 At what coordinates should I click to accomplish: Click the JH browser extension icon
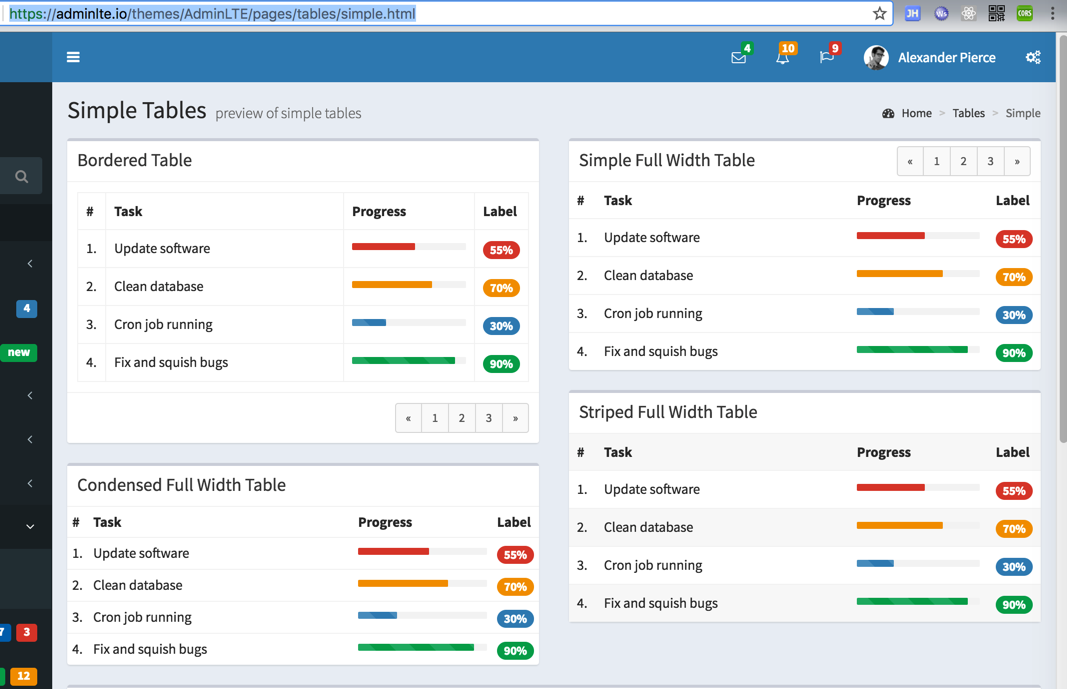pyautogui.click(x=913, y=14)
